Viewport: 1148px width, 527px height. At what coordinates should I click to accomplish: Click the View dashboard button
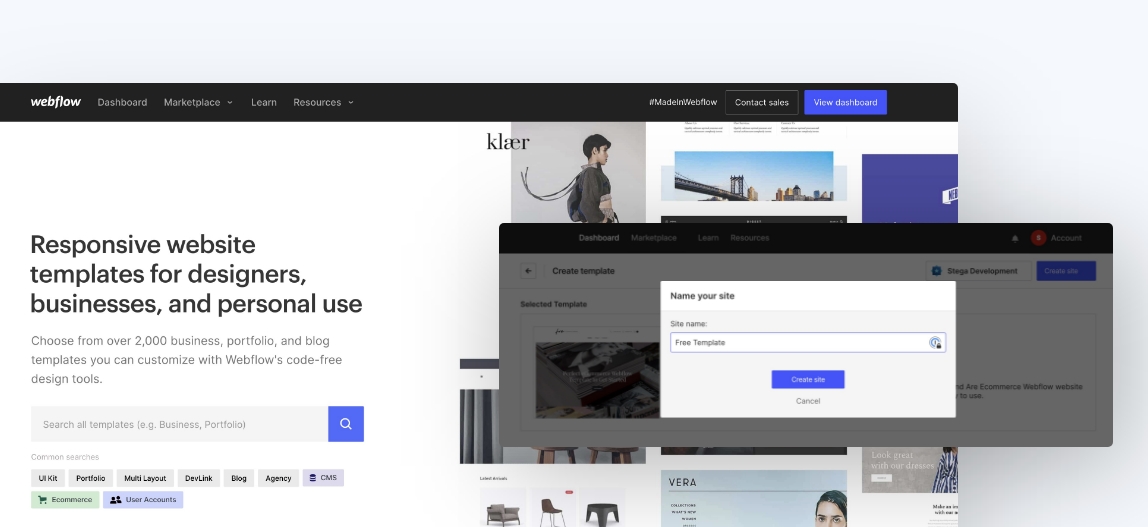pos(846,102)
